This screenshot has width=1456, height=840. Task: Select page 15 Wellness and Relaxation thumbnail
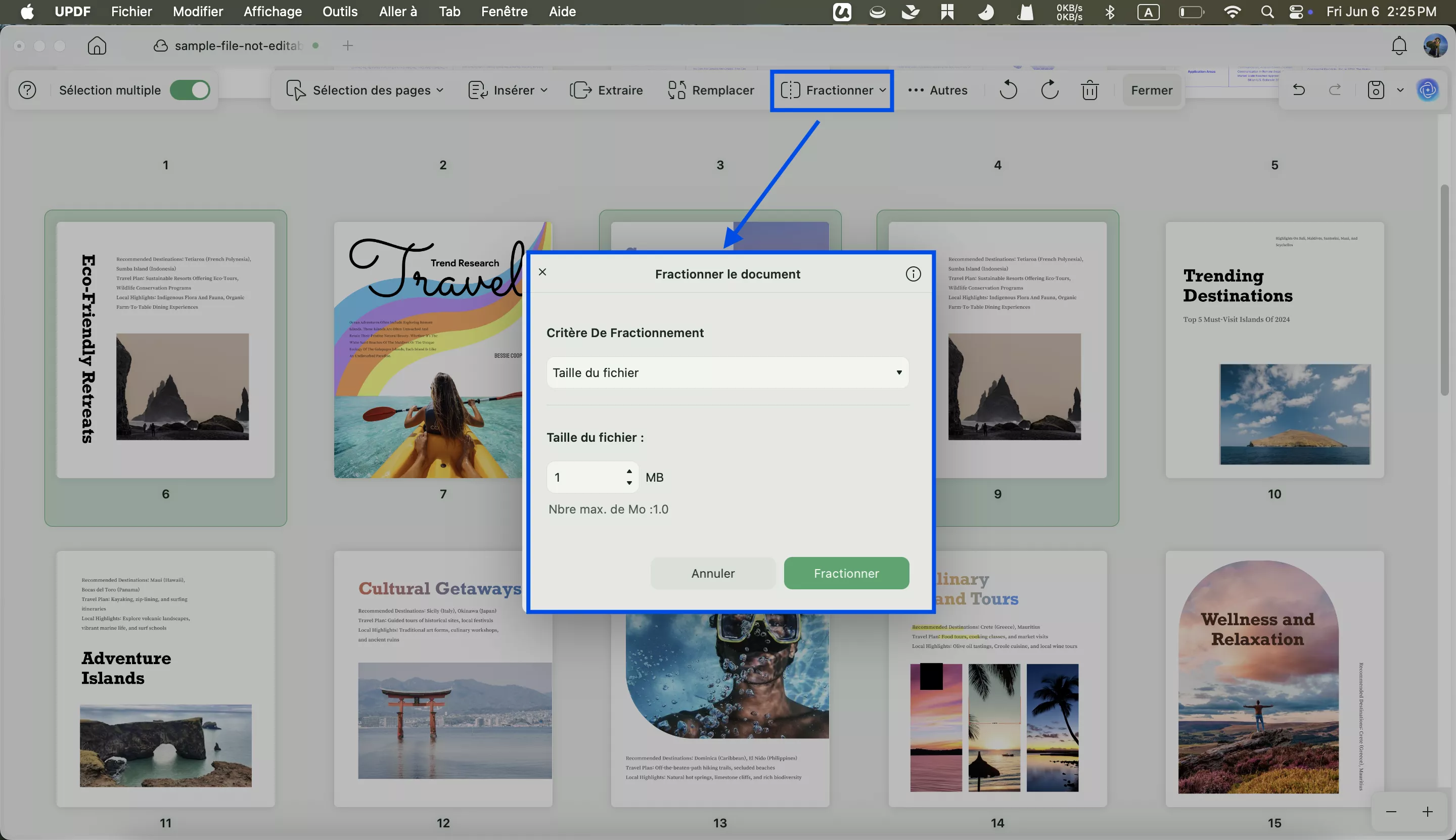[1275, 678]
